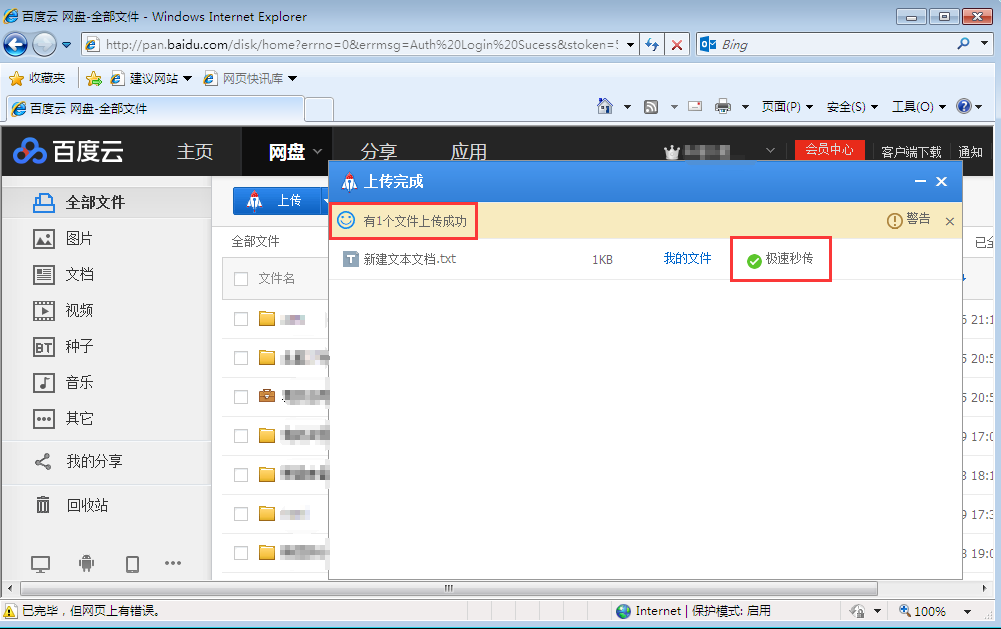Viewport: 1001px width, 629px height.
Task: Expand the address bar URL dropdown
Action: 630,45
